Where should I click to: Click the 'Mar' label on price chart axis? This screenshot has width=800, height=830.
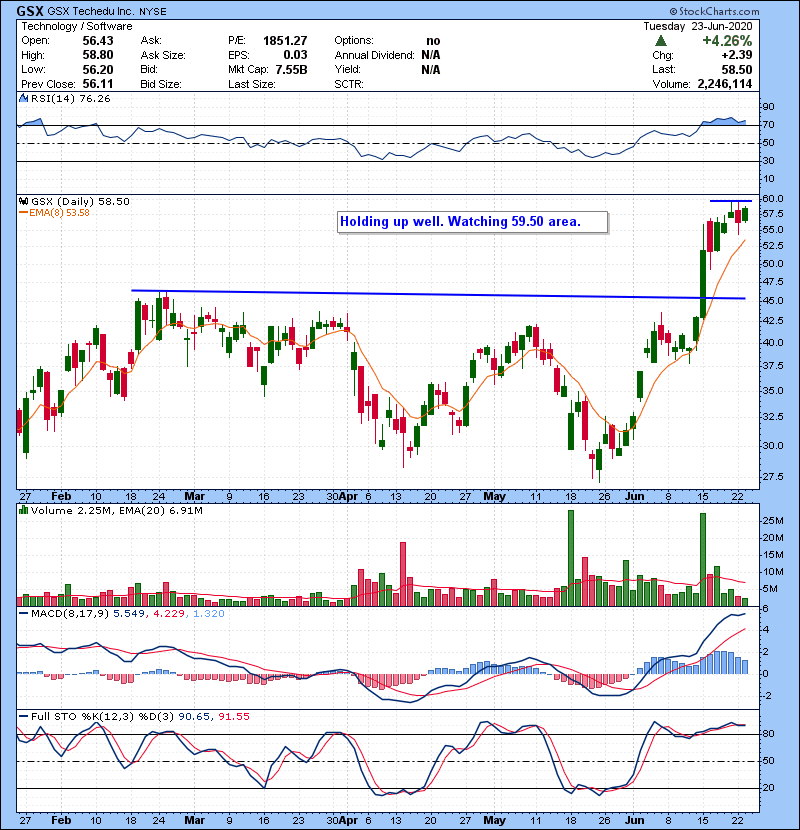[x=194, y=496]
